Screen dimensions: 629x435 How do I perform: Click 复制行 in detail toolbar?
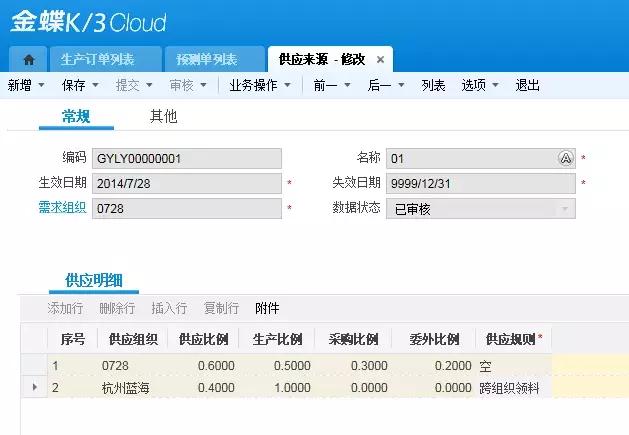tap(221, 308)
